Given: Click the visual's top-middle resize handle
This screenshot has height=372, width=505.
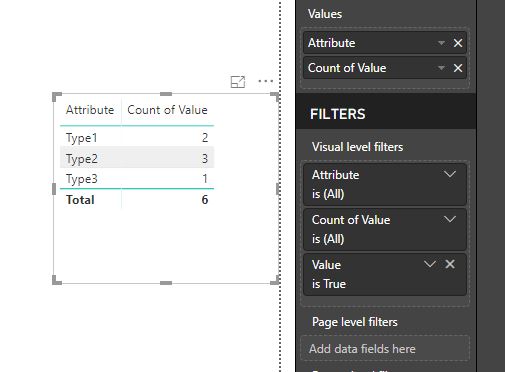Looking at the screenshot, I should point(166,94).
